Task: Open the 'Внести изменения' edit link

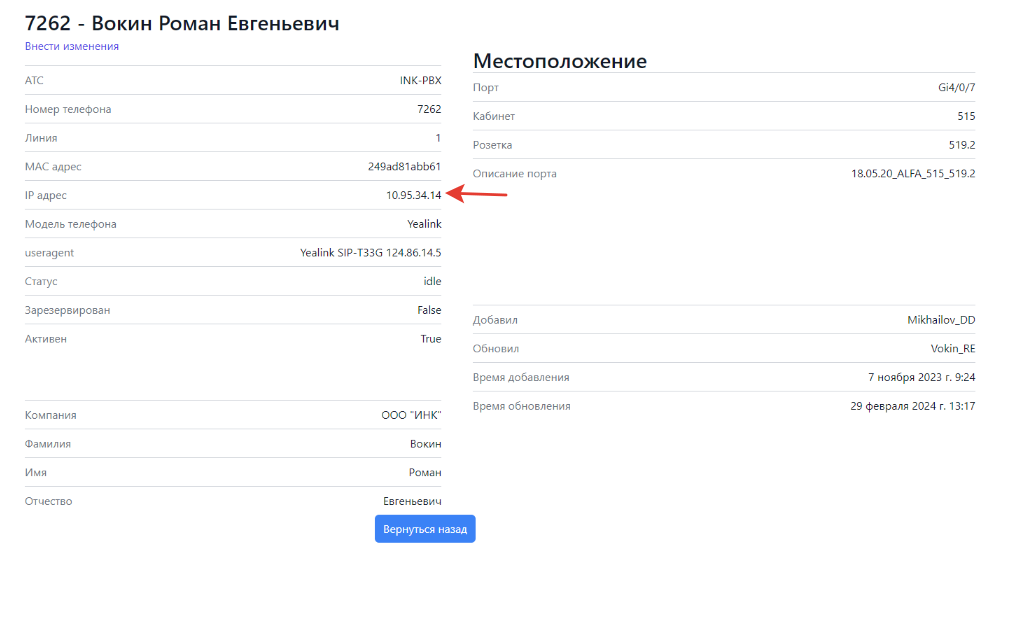Action: (x=72, y=47)
